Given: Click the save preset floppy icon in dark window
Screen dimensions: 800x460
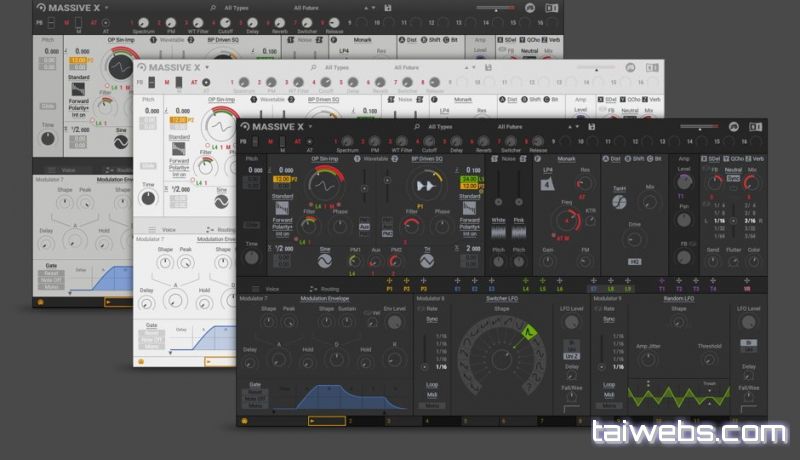Looking at the screenshot, I should 592,127.
